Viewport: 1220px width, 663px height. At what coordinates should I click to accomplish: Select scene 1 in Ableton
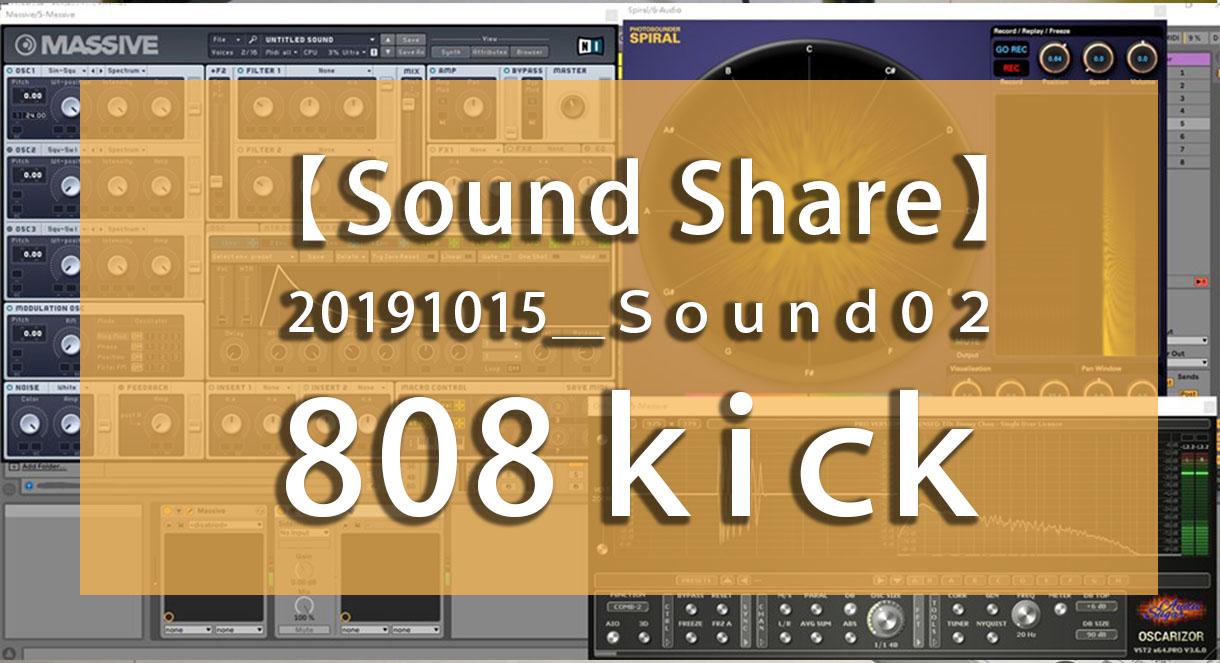coord(1188,73)
